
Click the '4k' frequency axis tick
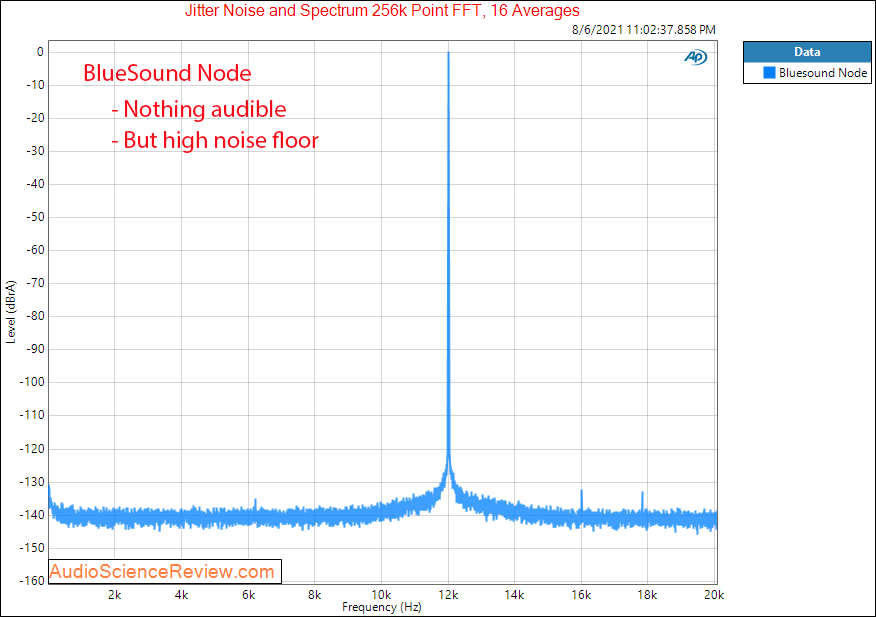182,595
